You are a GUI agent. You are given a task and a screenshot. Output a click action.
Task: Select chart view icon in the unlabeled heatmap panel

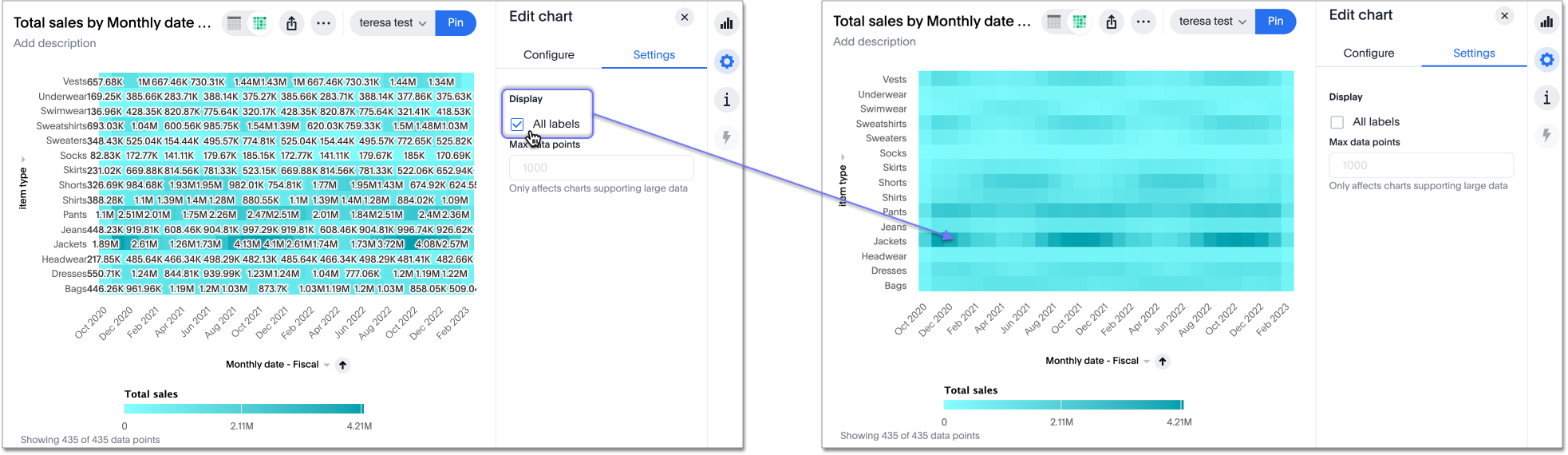tap(1080, 22)
